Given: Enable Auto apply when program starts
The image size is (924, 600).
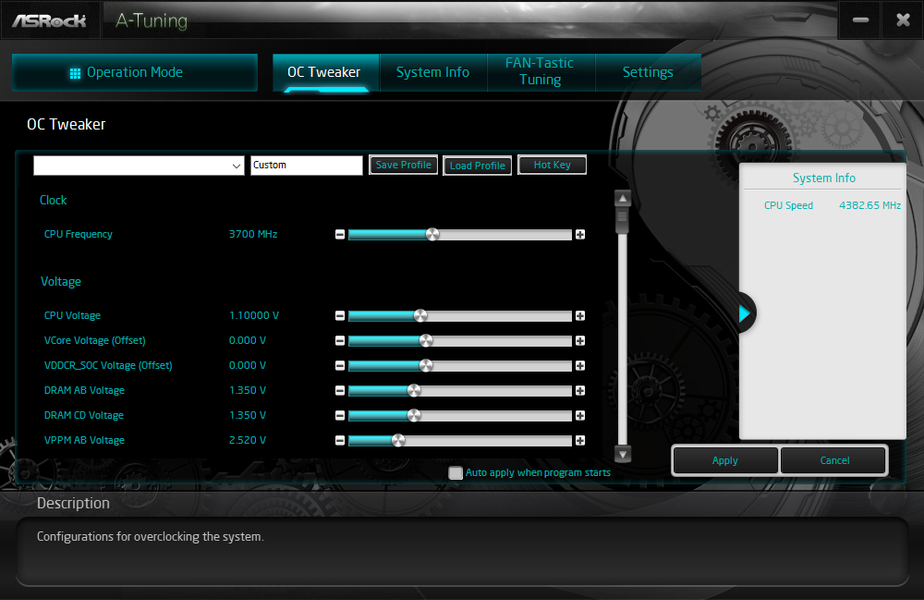Looking at the screenshot, I should click(456, 473).
